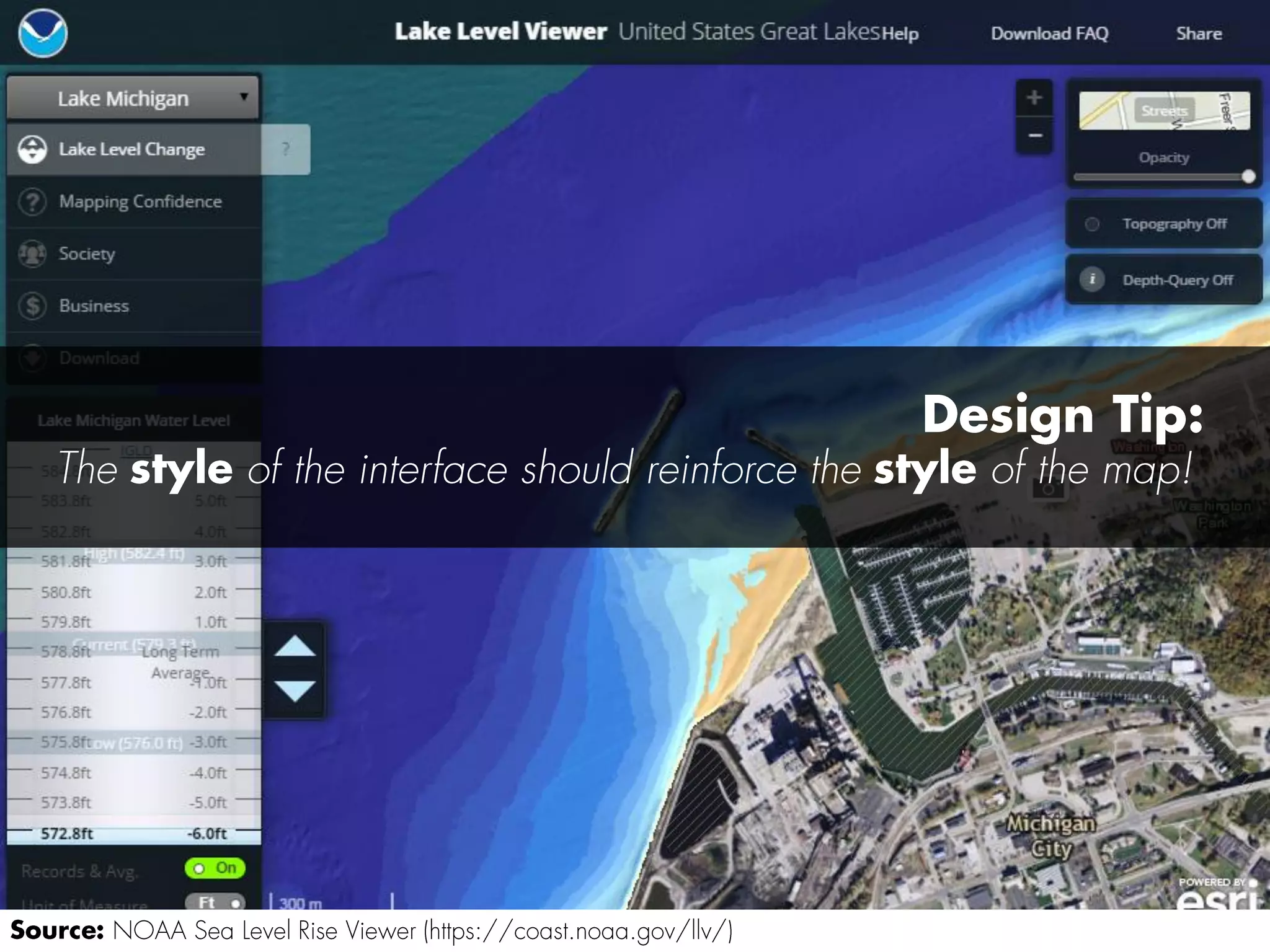This screenshot has height=952, width=1270.
Task: Click the Society people icon
Action: (x=32, y=253)
